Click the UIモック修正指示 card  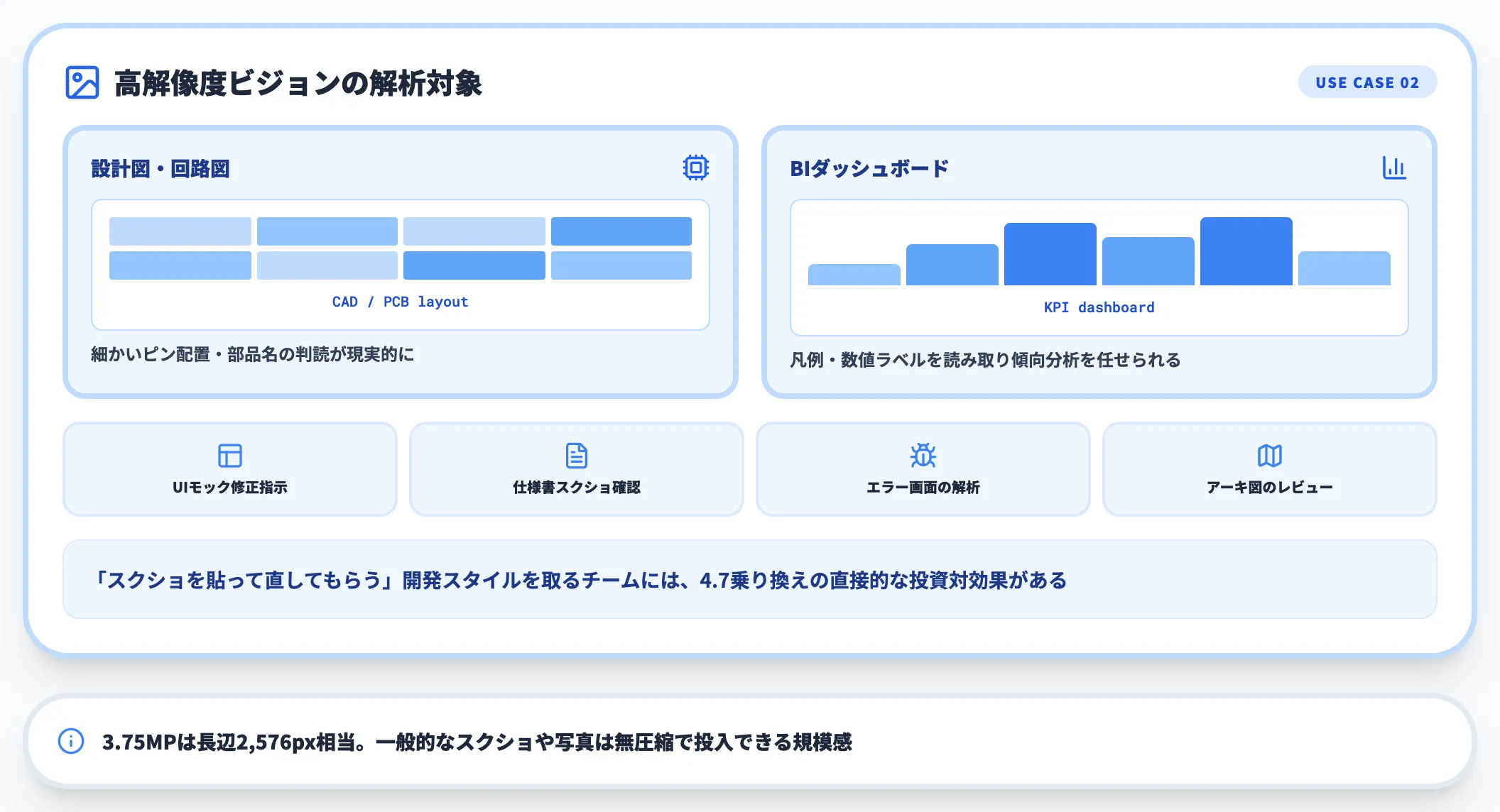[x=229, y=469]
